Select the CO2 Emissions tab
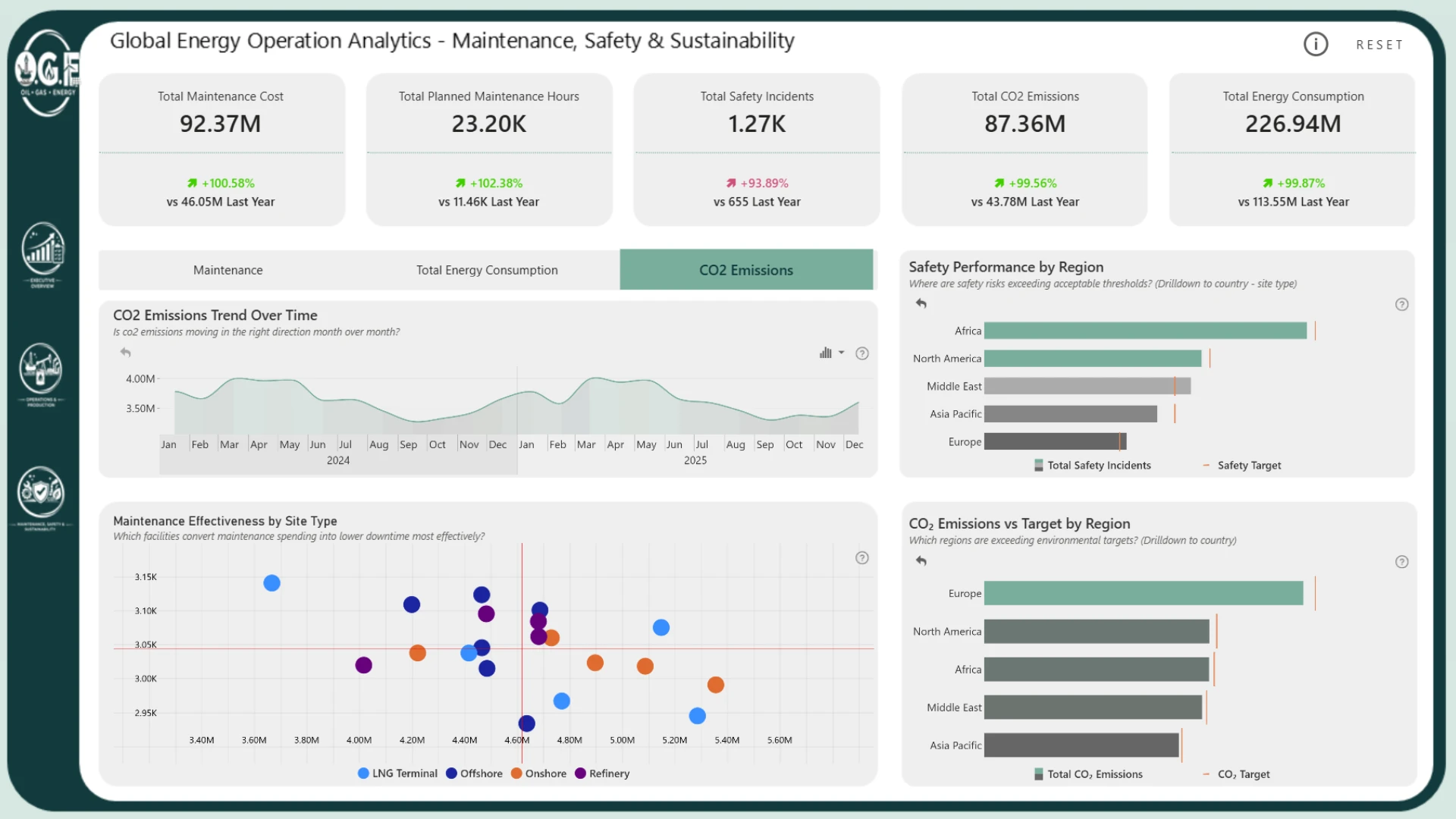The width and height of the screenshot is (1456, 819). [746, 270]
